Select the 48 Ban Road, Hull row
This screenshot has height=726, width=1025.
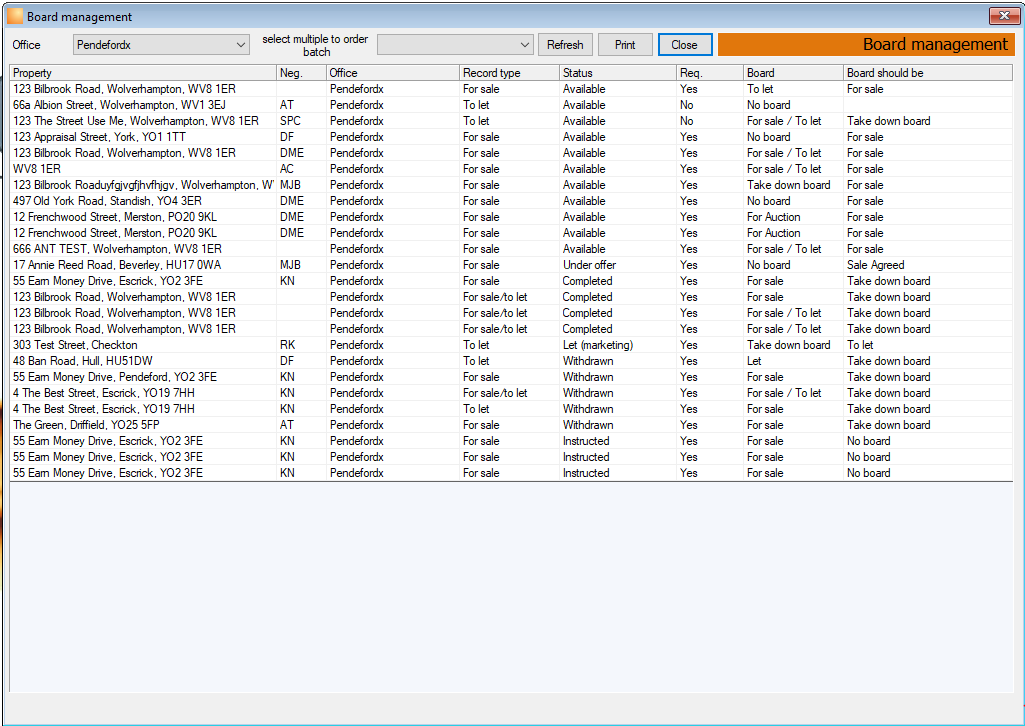tap(511, 361)
